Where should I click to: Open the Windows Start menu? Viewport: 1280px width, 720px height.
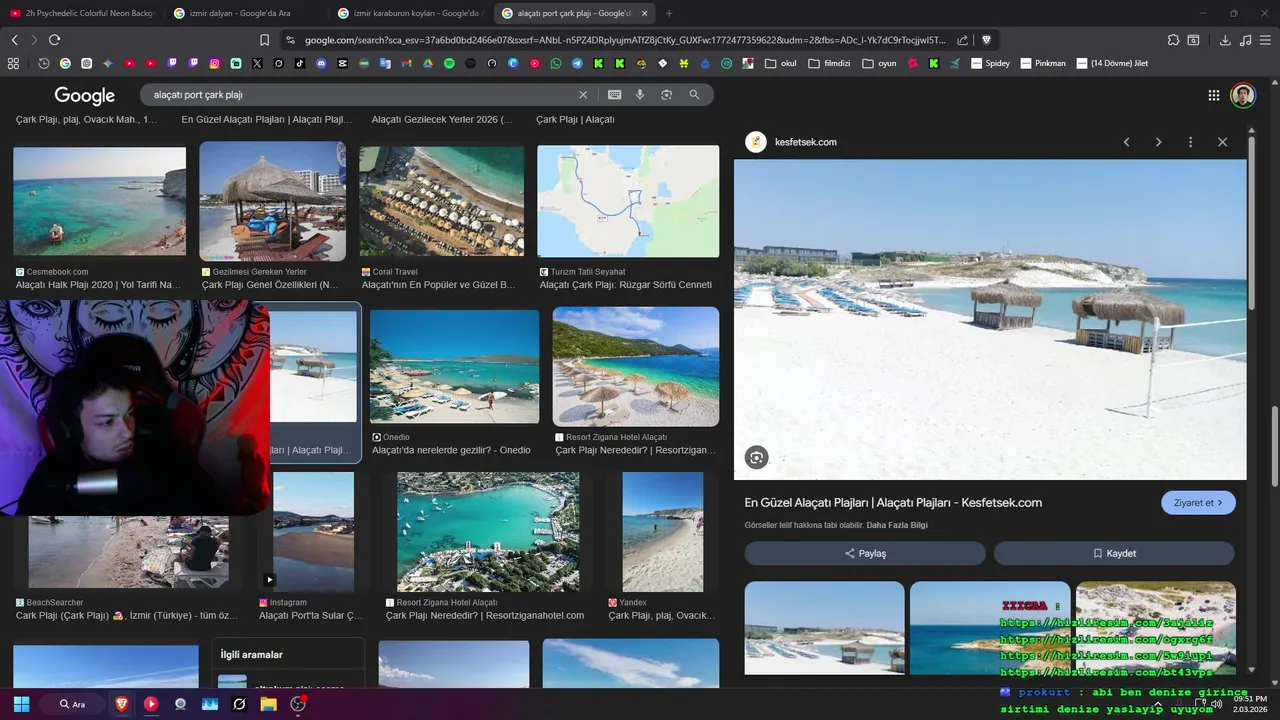click(x=21, y=704)
